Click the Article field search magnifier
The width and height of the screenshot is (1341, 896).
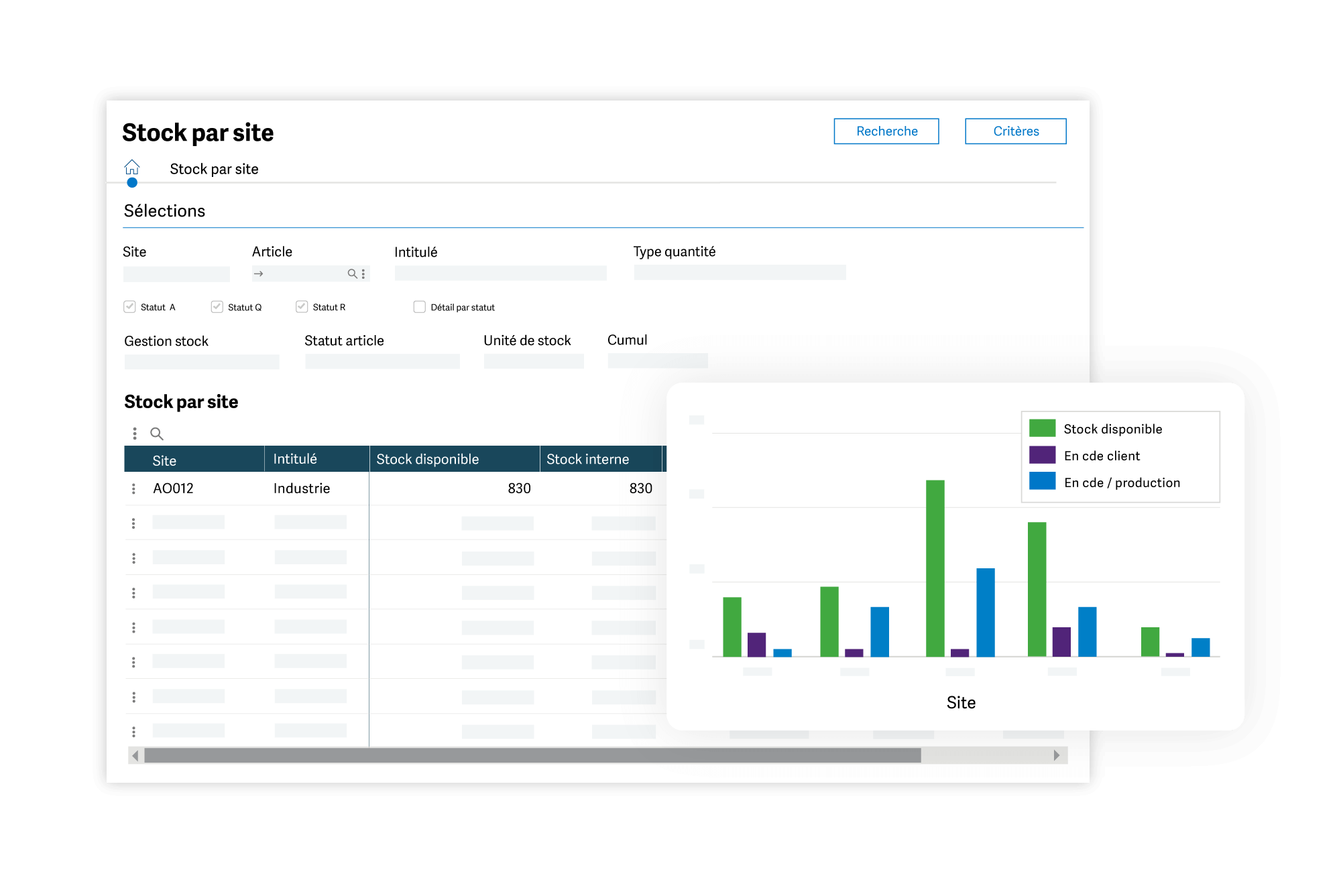point(352,273)
